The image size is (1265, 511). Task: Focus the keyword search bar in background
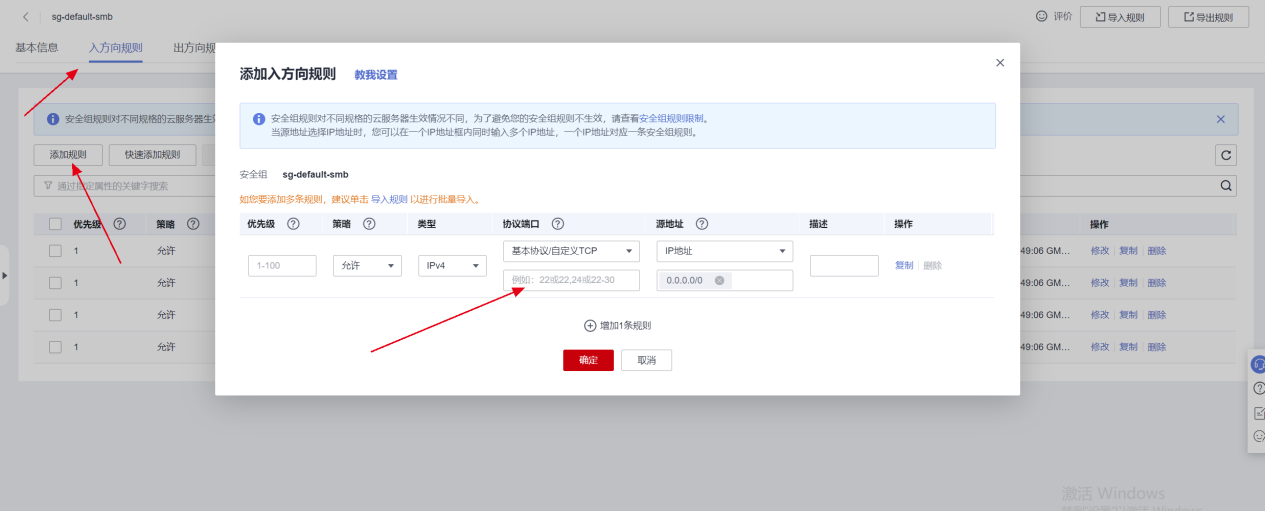pos(635,186)
